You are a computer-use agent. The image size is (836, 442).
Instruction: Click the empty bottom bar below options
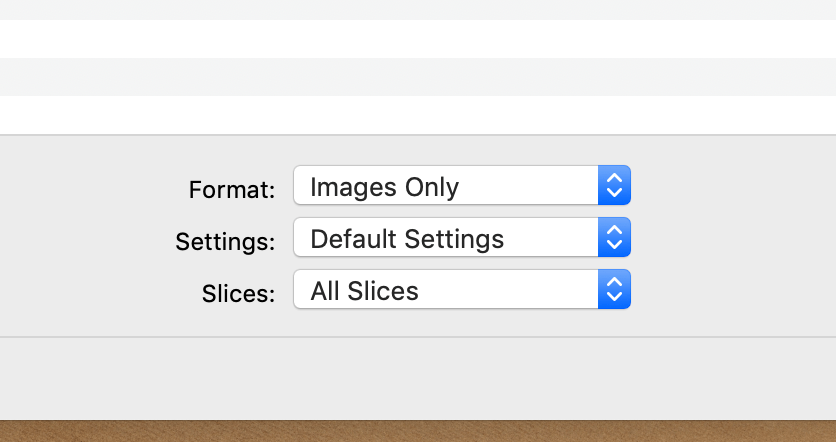point(418,378)
